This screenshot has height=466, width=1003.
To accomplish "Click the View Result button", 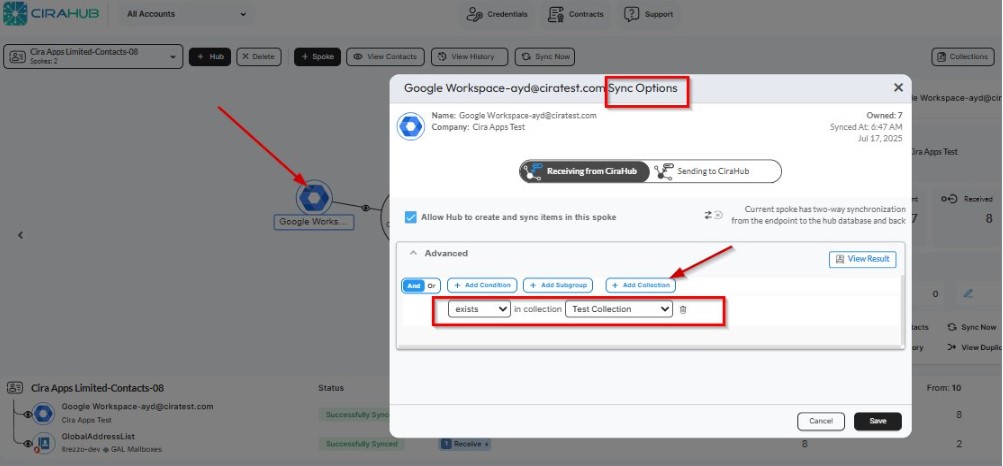I will pos(863,259).
